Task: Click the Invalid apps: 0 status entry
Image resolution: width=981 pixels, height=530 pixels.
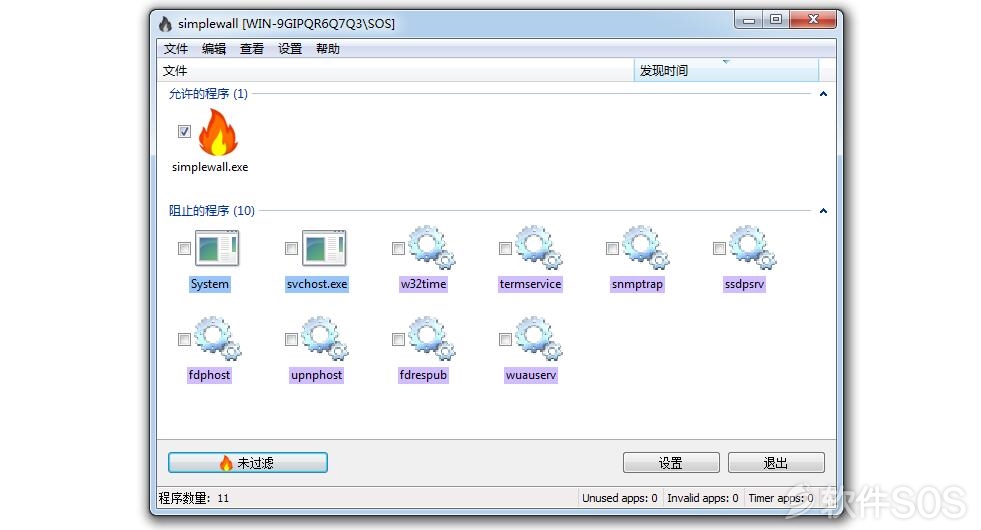Action: [703, 498]
